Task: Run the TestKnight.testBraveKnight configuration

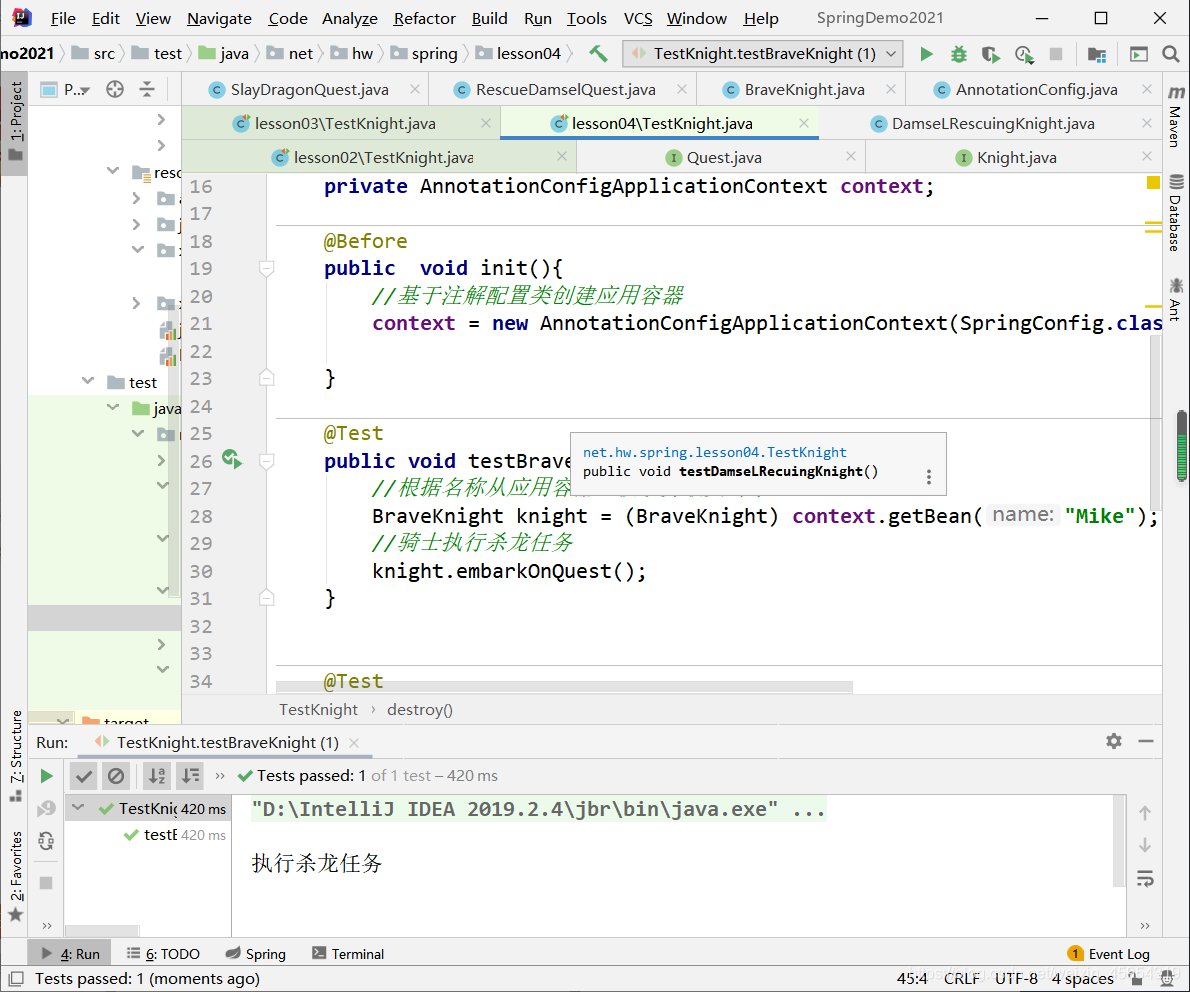Action: coord(926,54)
